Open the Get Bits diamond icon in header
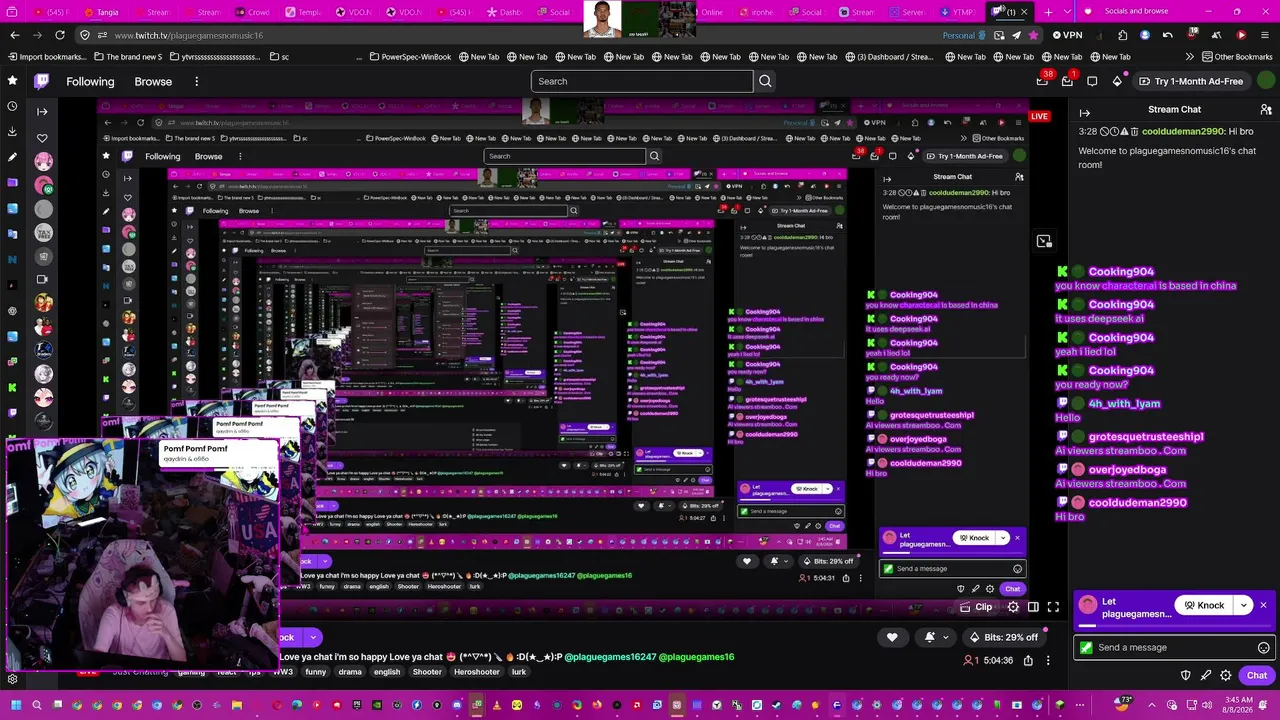1280x720 pixels. click(x=1116, y=81)
